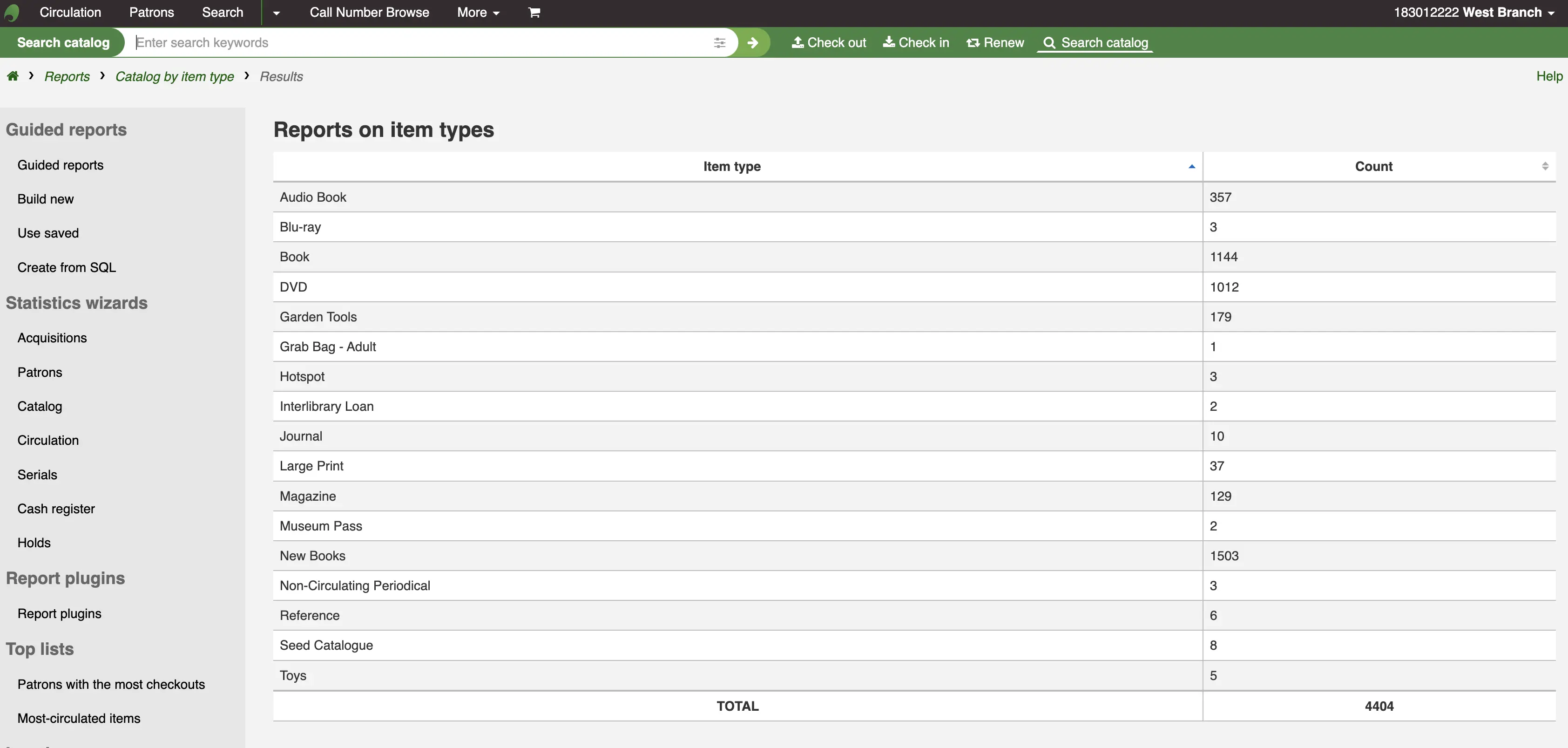Open Create from SQL link
Screen dimensions: 1568x748
[67, 267]
